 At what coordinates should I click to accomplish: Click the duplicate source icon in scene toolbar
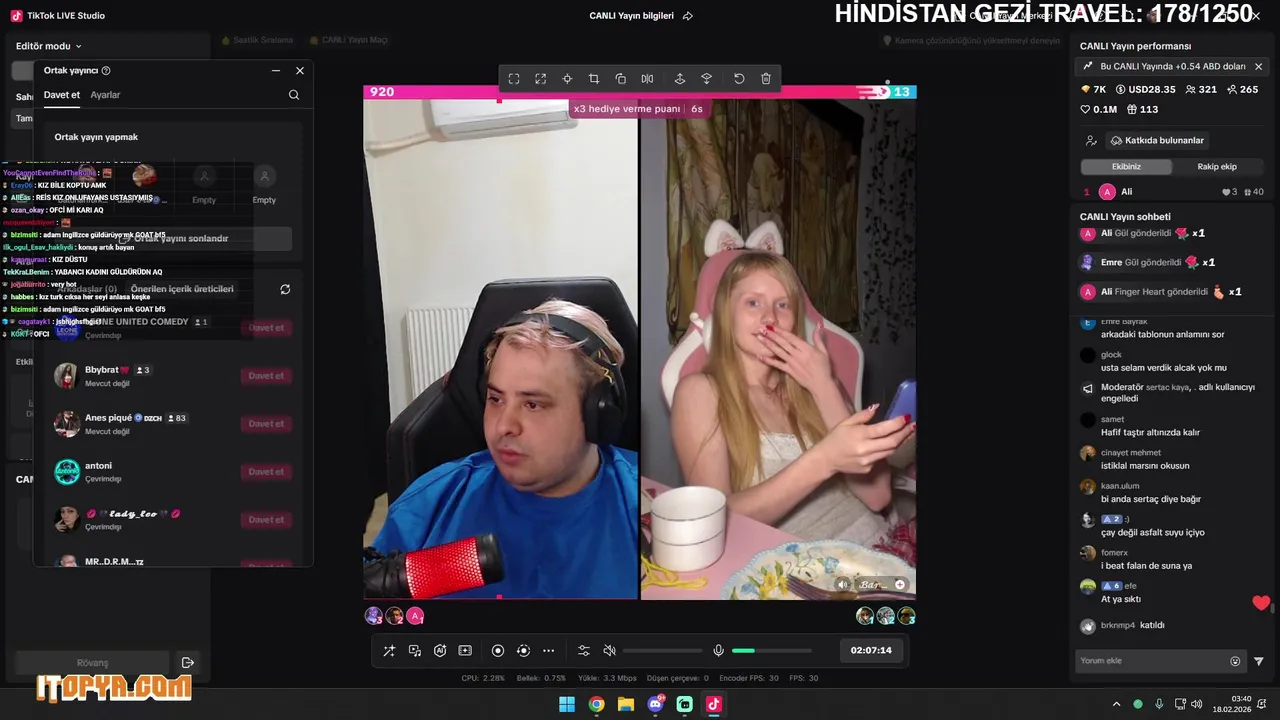pyautogui.click(x=621, y=79)
